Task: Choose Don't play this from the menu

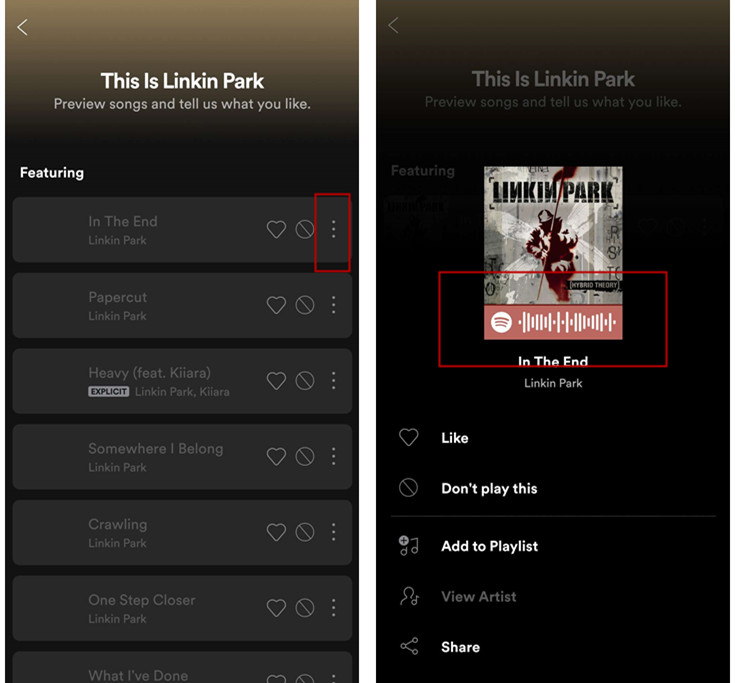Action: click(x=489, y=489)
